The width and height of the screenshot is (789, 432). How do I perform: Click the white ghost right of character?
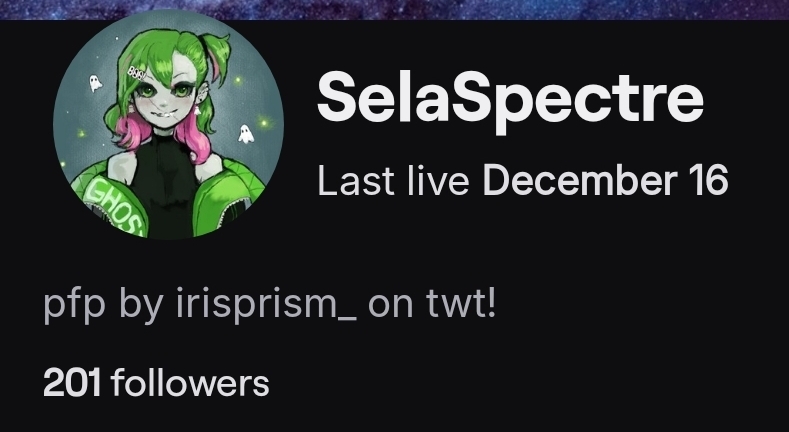(246, 134)
